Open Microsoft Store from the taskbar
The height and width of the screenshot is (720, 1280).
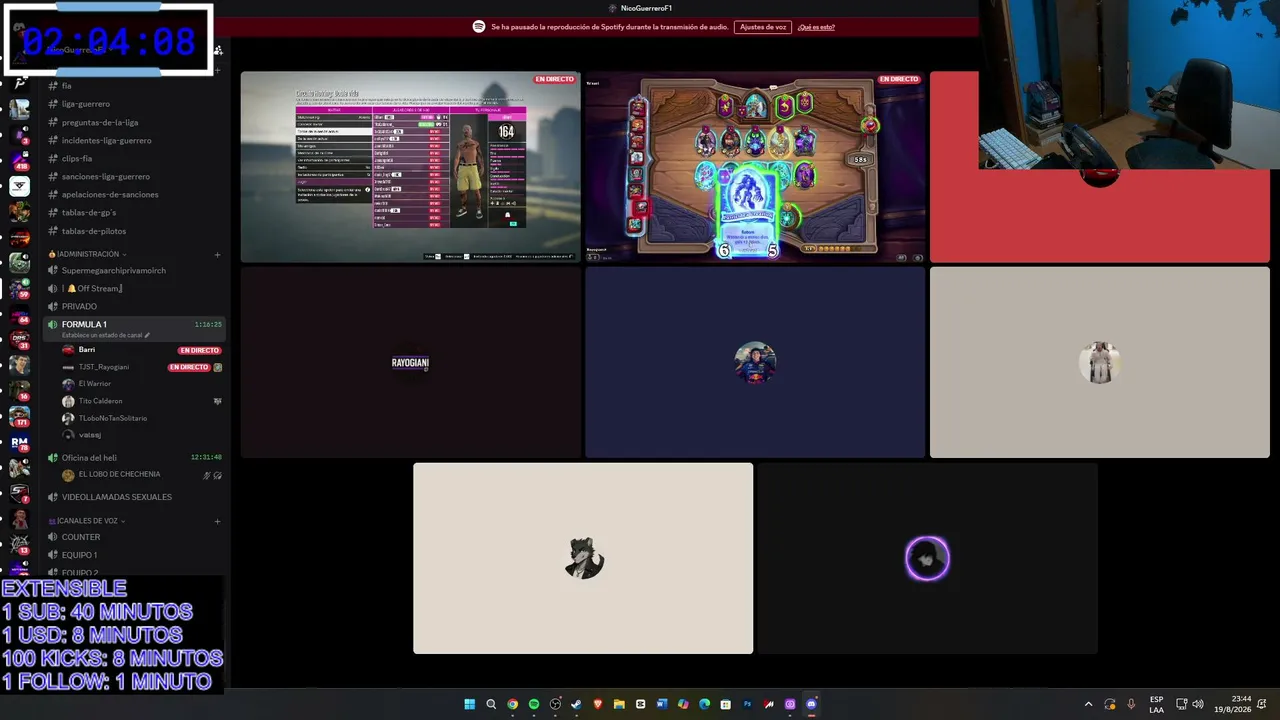tap(726, 704)
